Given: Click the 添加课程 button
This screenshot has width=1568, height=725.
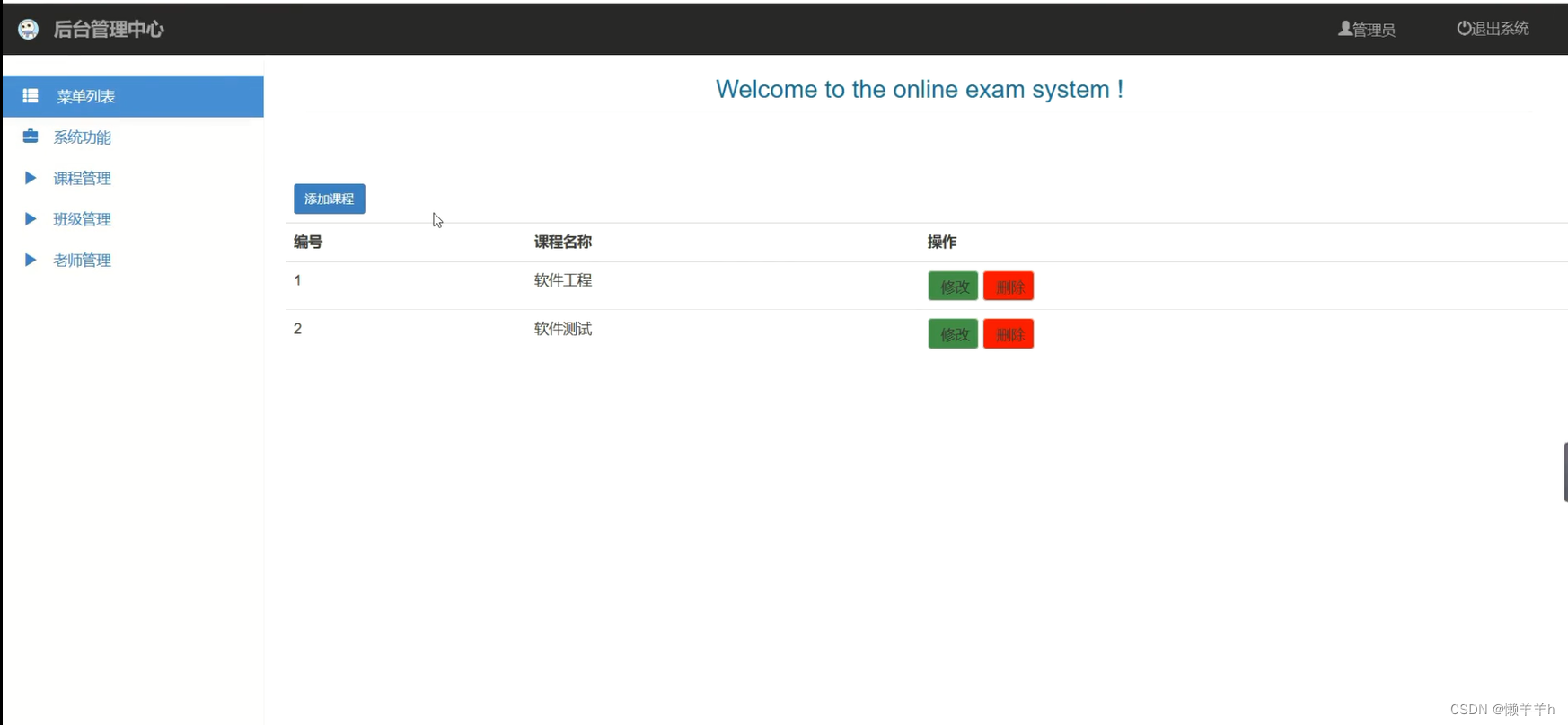Looking at the screenshot, I should coord(330,199).
